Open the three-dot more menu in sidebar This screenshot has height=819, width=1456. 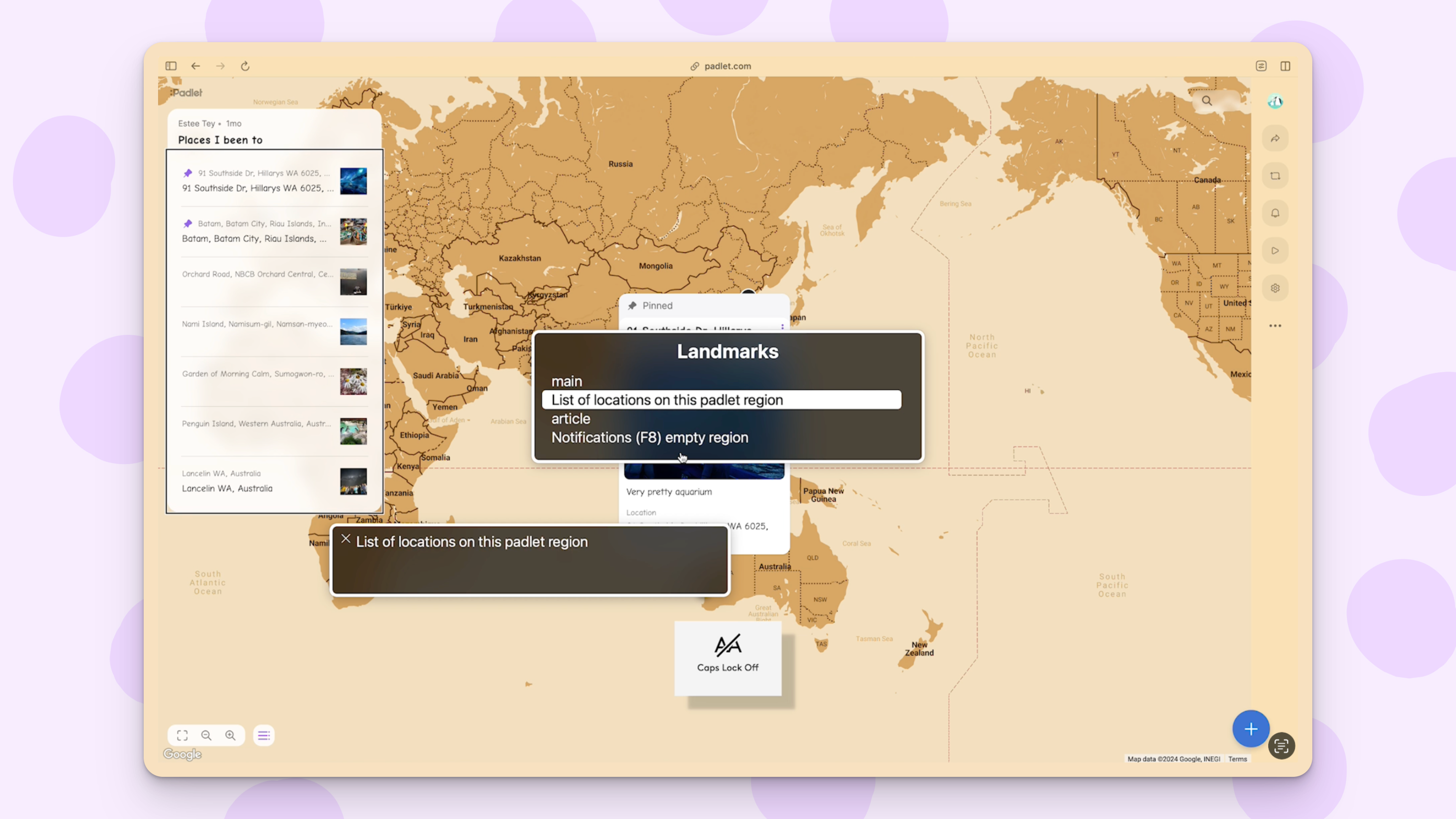[1275, 326]
